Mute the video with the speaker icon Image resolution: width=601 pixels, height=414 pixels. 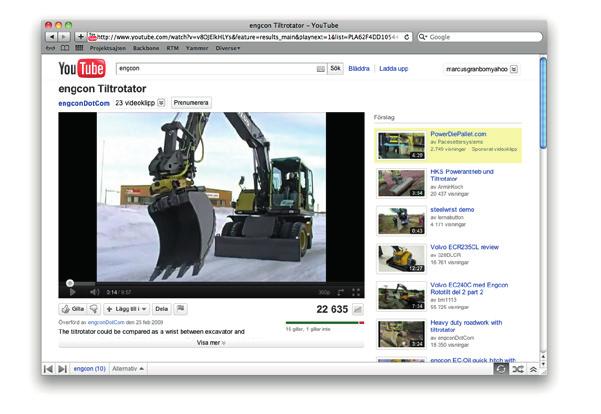(94, 292)
